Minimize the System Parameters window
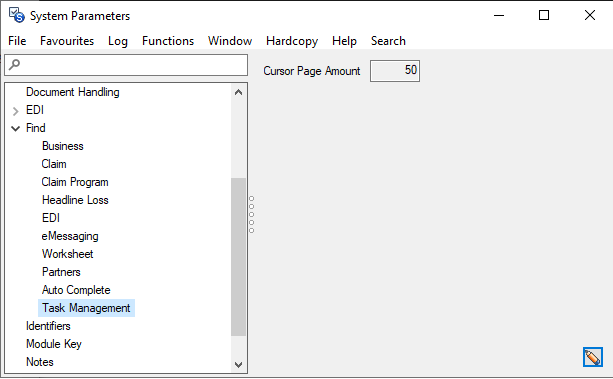 pyautogui.click(x=499, y=15)
